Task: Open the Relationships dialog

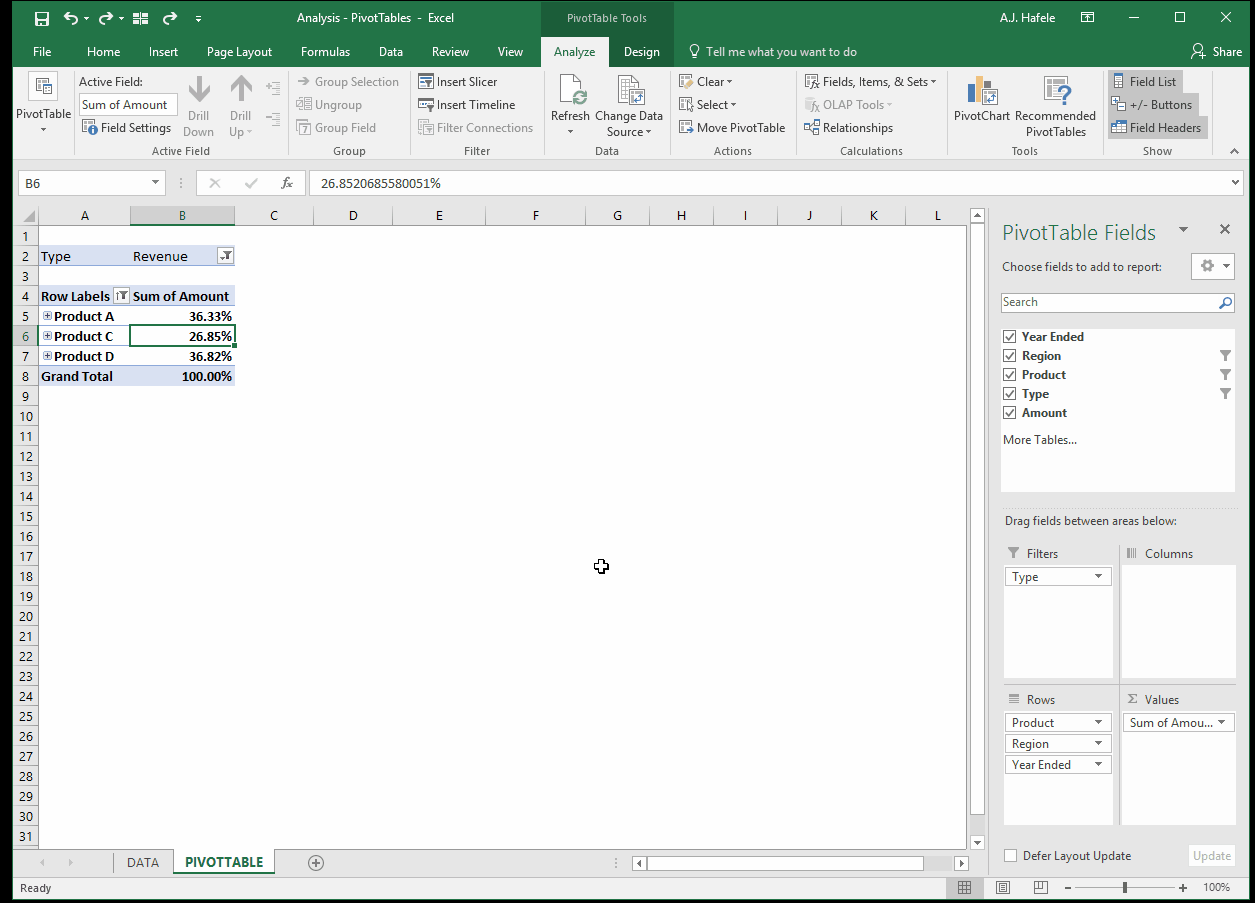Action: tap(848, 128)
